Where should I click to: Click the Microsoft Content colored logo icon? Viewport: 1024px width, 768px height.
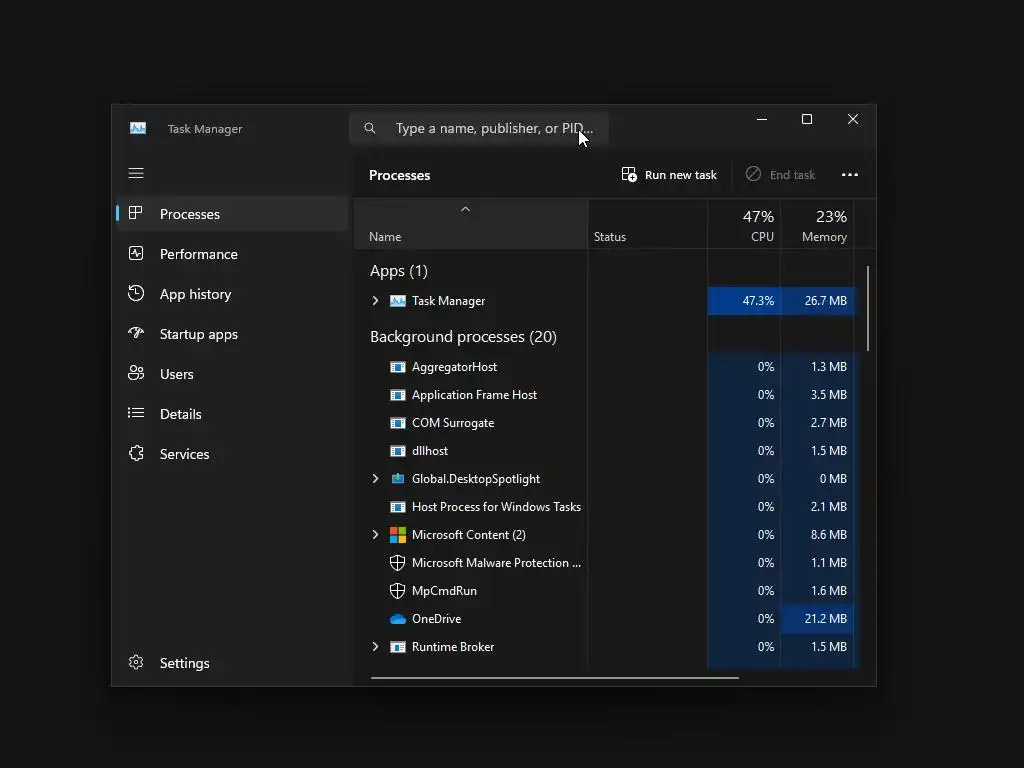pyautogui.click(x=398, y=535)
